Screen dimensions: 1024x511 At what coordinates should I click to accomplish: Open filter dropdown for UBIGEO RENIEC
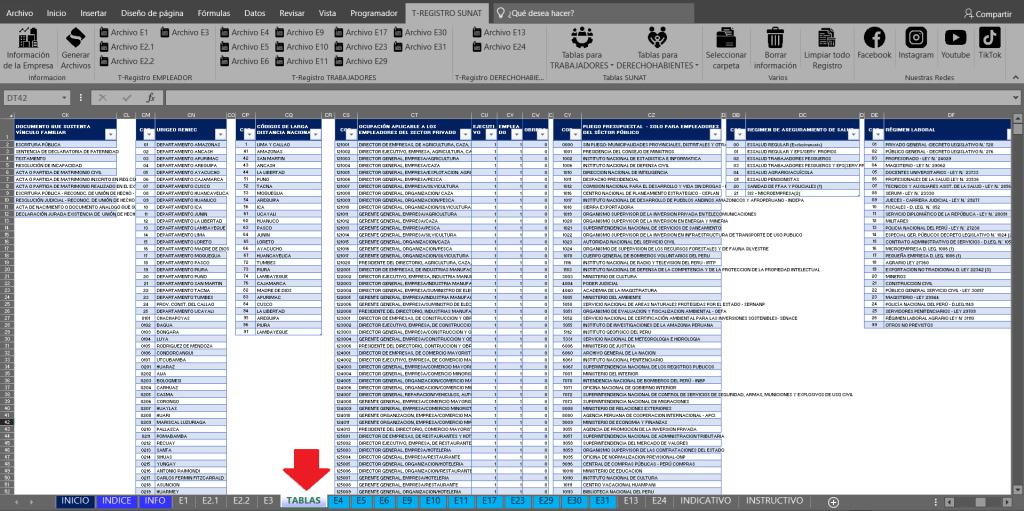(x=220, y=133)
